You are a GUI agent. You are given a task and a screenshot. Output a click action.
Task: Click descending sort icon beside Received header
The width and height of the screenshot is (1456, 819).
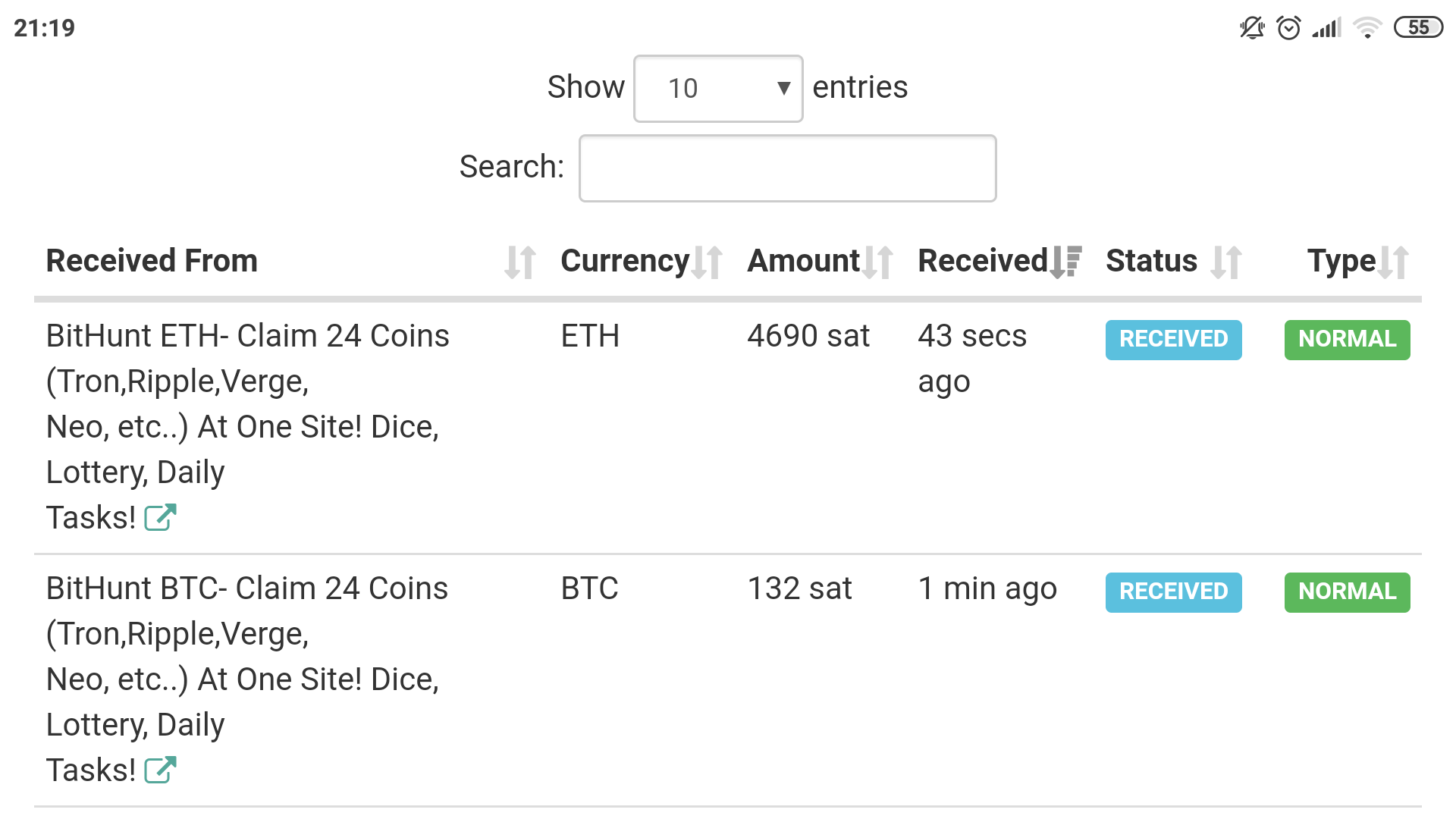pyautogui.click(x=1066, y=262)
